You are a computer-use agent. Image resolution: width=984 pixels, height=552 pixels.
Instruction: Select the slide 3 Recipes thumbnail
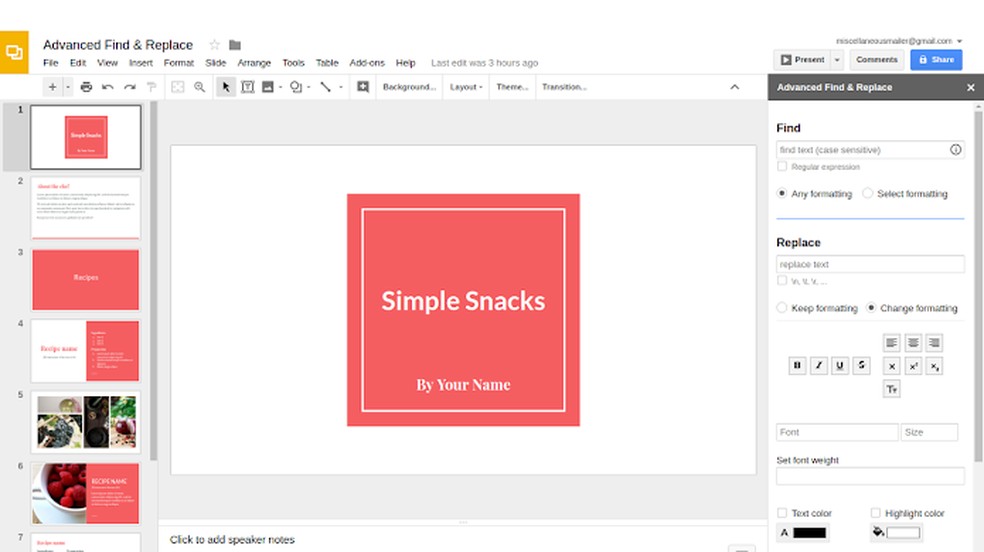click(86, 280)
